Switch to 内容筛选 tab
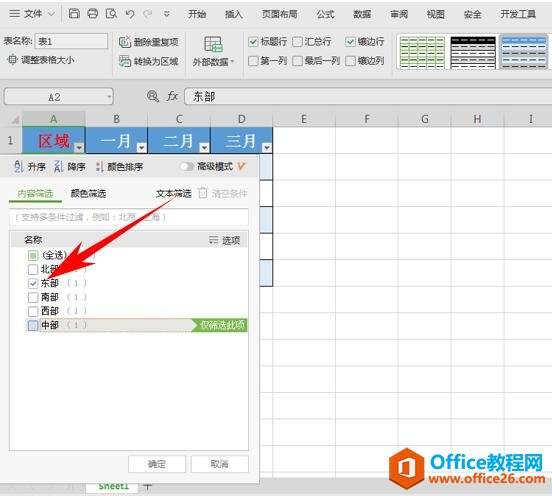The height and width of the screenshot is (496, 552). click(x=35, y=194)
